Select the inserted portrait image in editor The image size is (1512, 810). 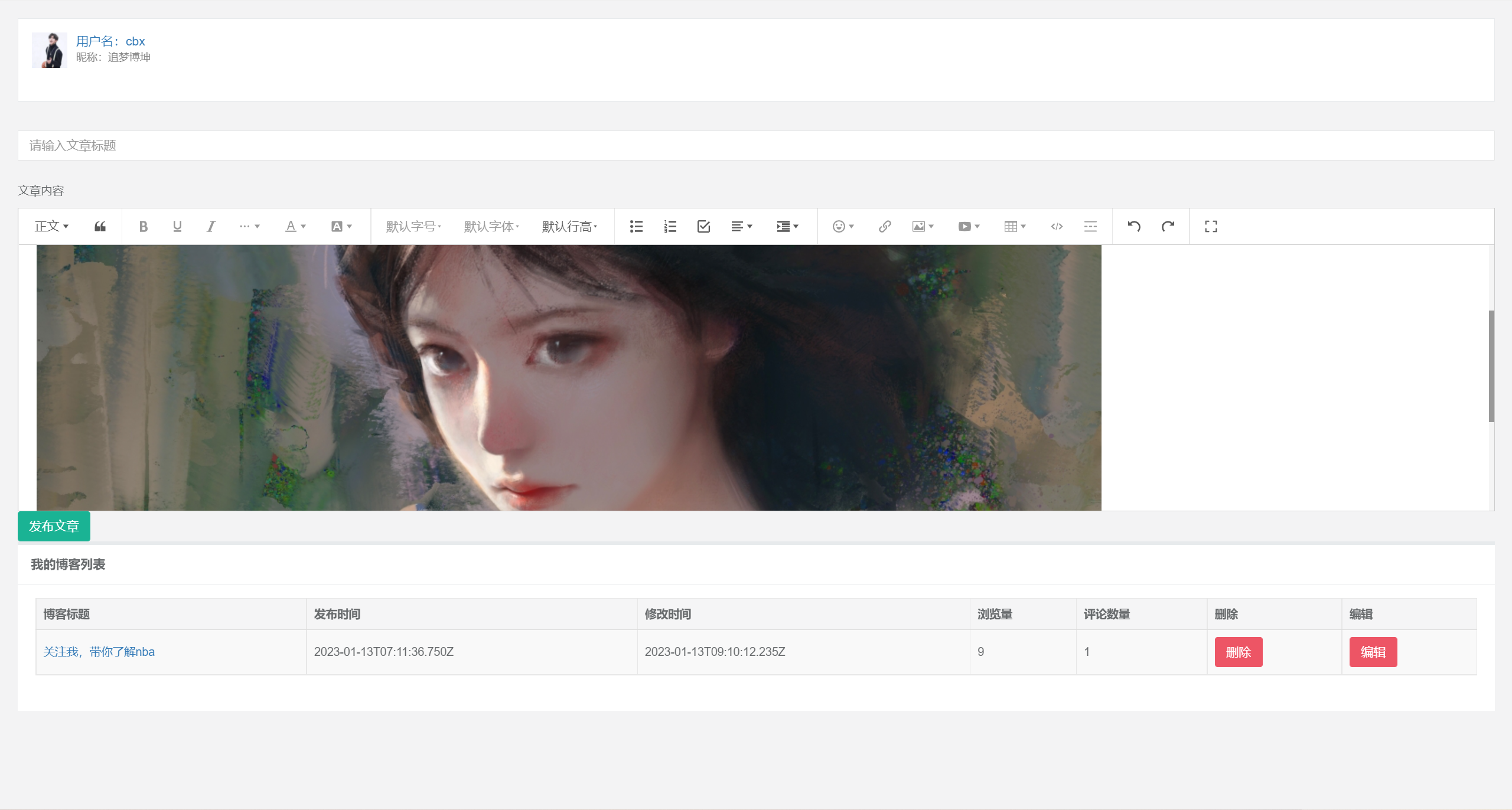(x=569, y=378)
